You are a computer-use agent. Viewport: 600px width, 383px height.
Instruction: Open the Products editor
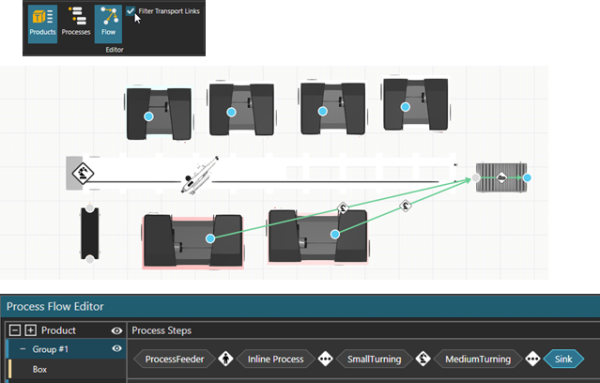(x=42, y=24)
